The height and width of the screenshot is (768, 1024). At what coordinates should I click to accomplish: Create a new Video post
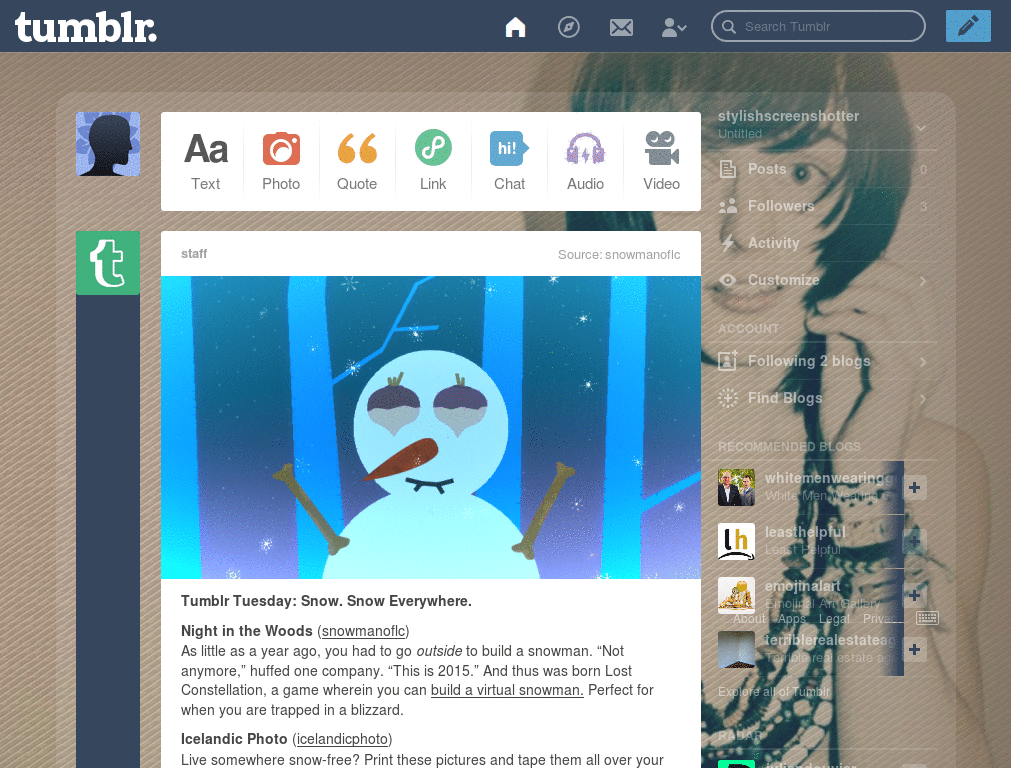pyautogui.click(x=662, y=161)
